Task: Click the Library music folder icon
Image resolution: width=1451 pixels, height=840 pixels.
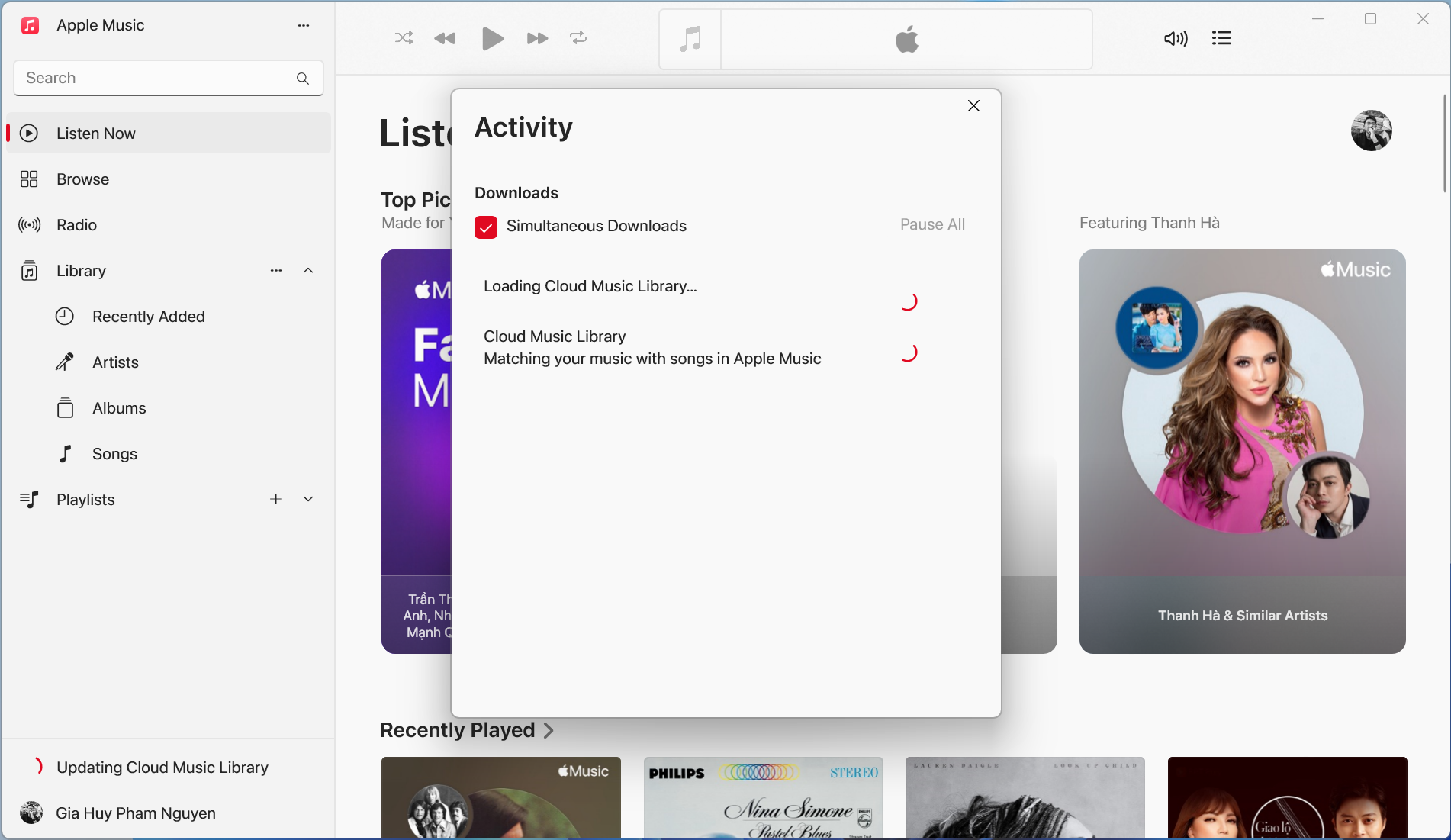Action: (29, 270)
